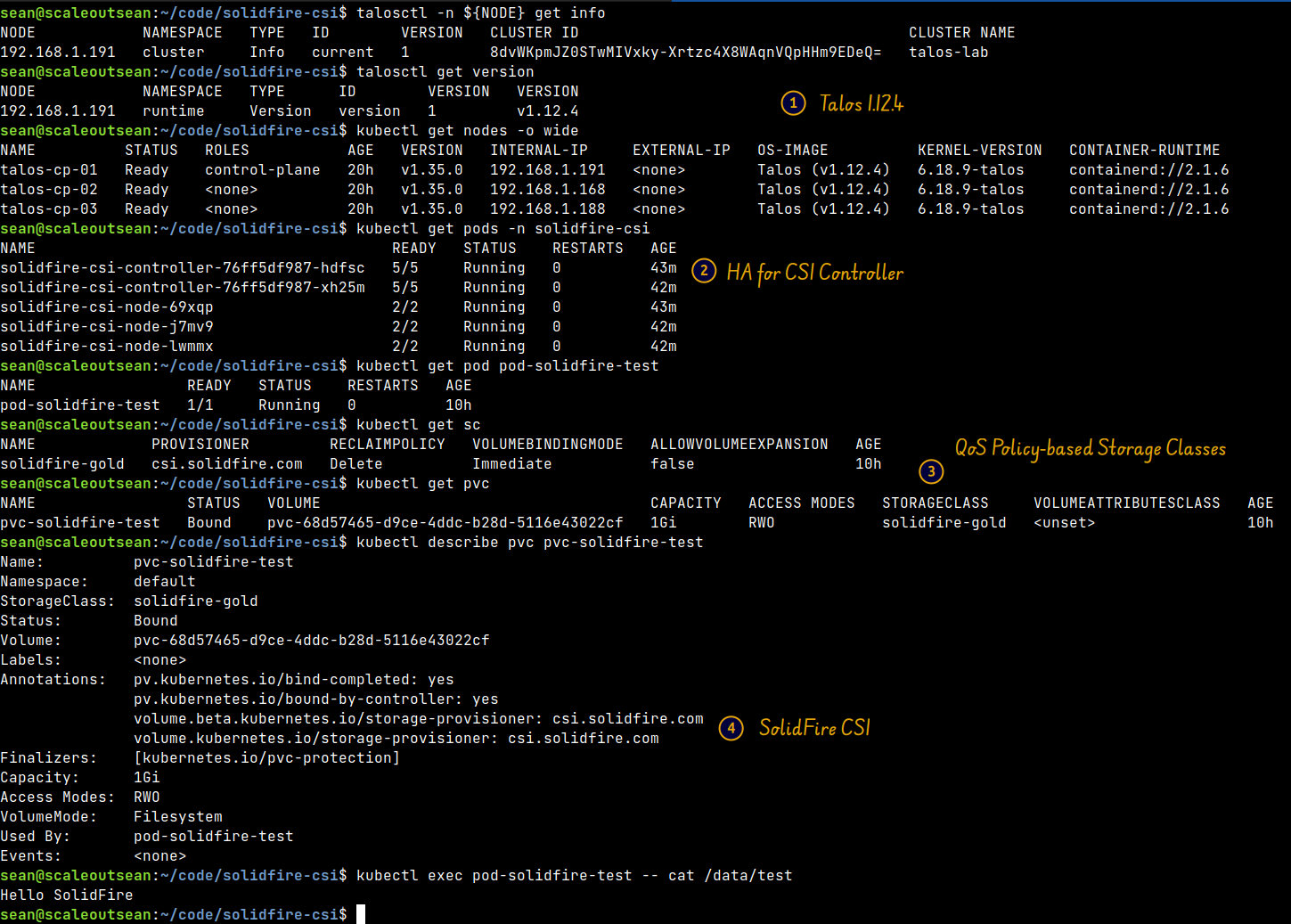Image resolution: width=1291 pixels, height=924 pixels.
Task: Click the 5/5 ready value for hdfsc pod
Action: 405,267
